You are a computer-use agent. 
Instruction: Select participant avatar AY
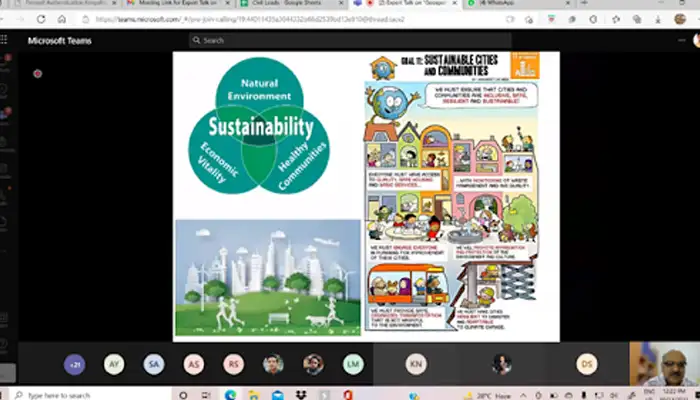coord(114,364)
